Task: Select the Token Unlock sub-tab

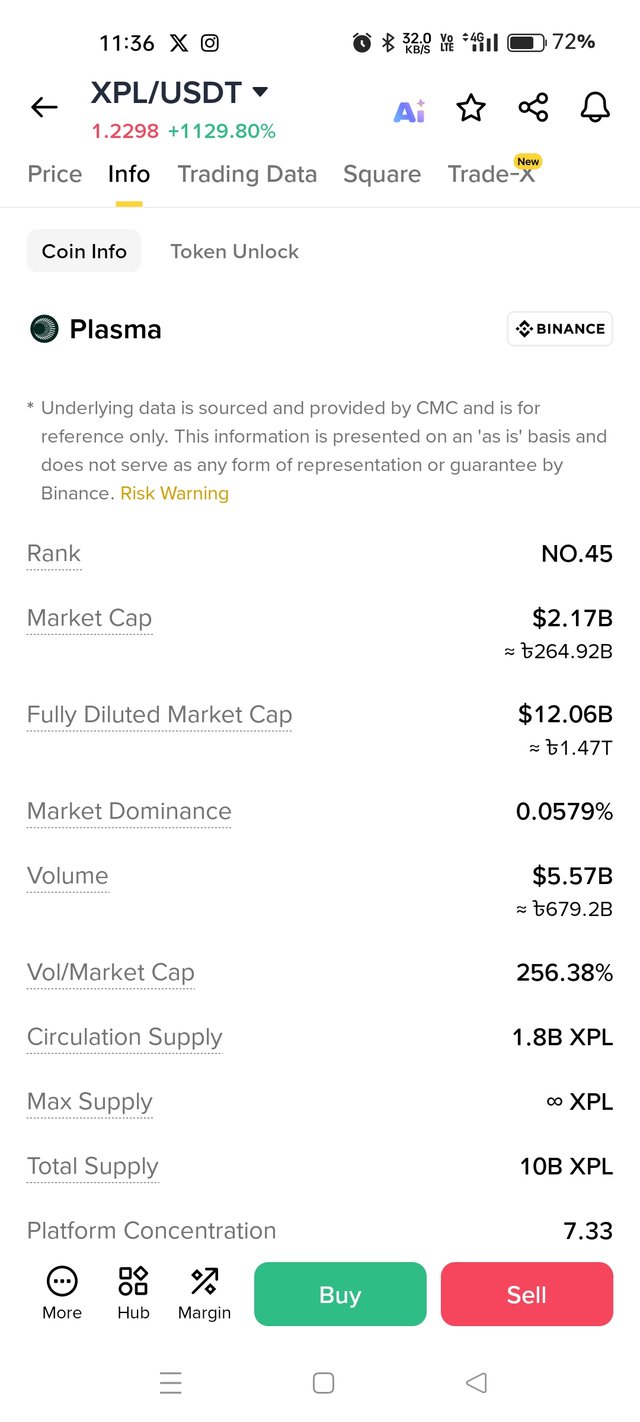Action: point(234,251)
